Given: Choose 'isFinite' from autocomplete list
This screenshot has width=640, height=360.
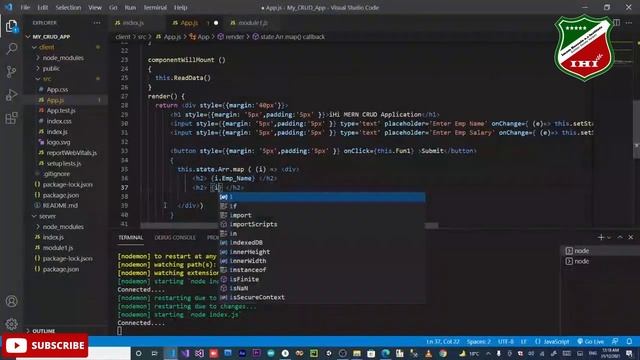Looking at the screenshot, I should [x=322, y=279].
